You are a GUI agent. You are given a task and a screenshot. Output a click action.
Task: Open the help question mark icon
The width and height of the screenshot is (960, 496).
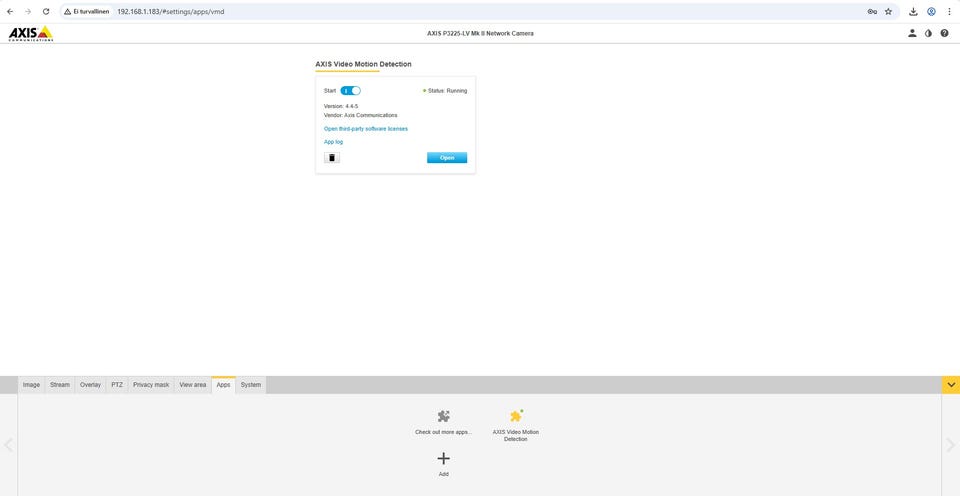coord(945,33)
